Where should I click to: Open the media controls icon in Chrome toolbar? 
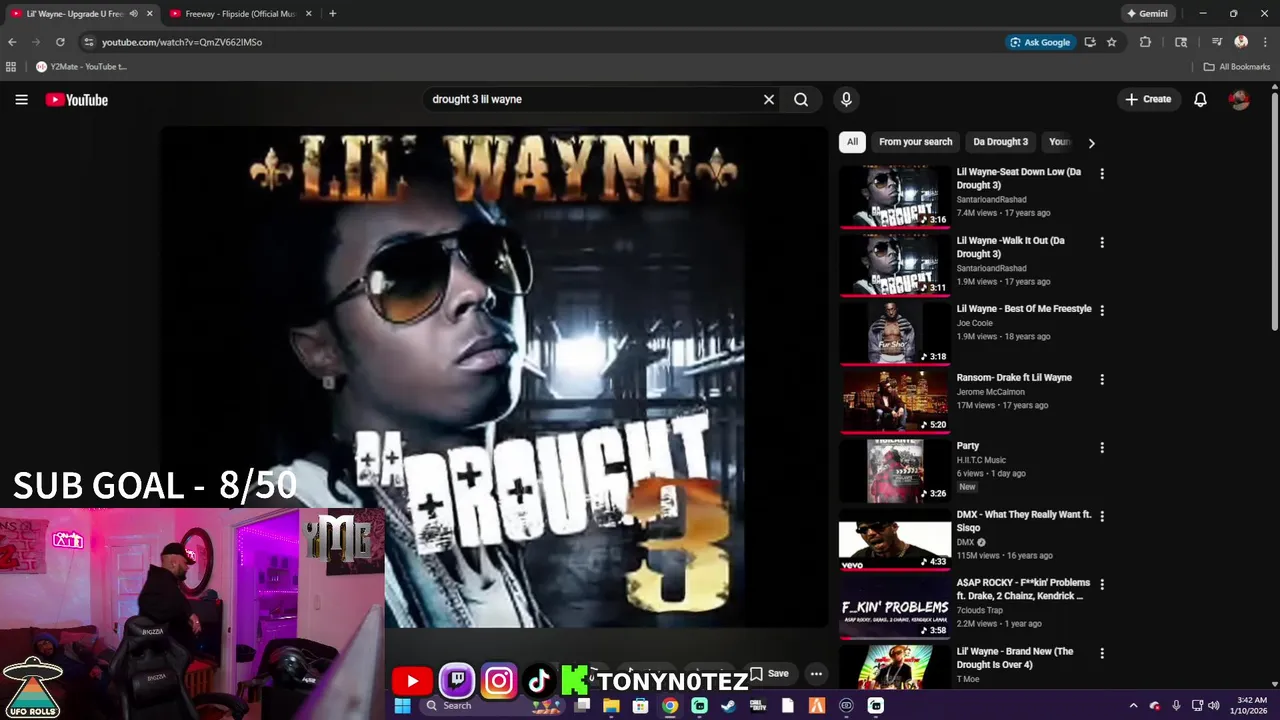[x=1217, y=42]
